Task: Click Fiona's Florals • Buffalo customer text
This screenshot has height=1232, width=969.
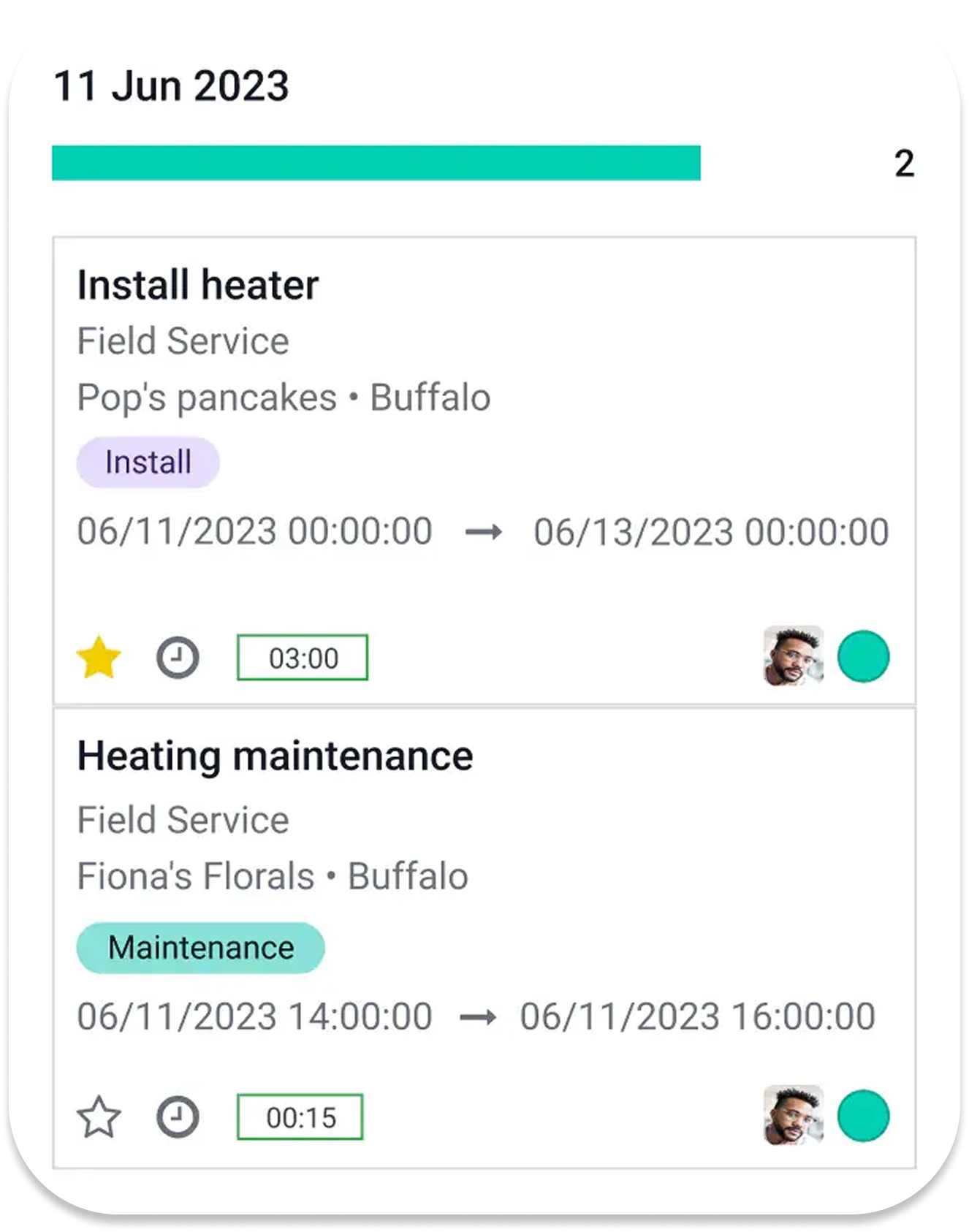Action: tap(273, 876)
